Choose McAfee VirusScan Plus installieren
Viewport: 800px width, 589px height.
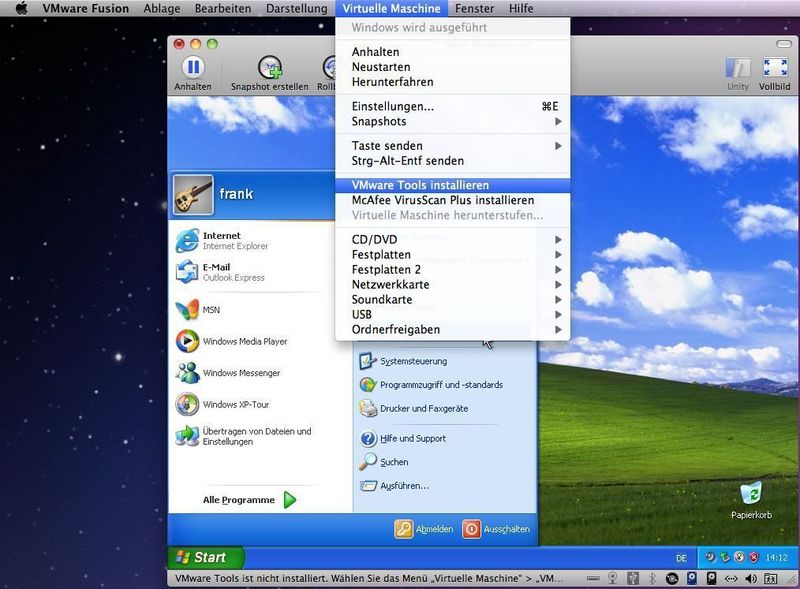[452, 200]
